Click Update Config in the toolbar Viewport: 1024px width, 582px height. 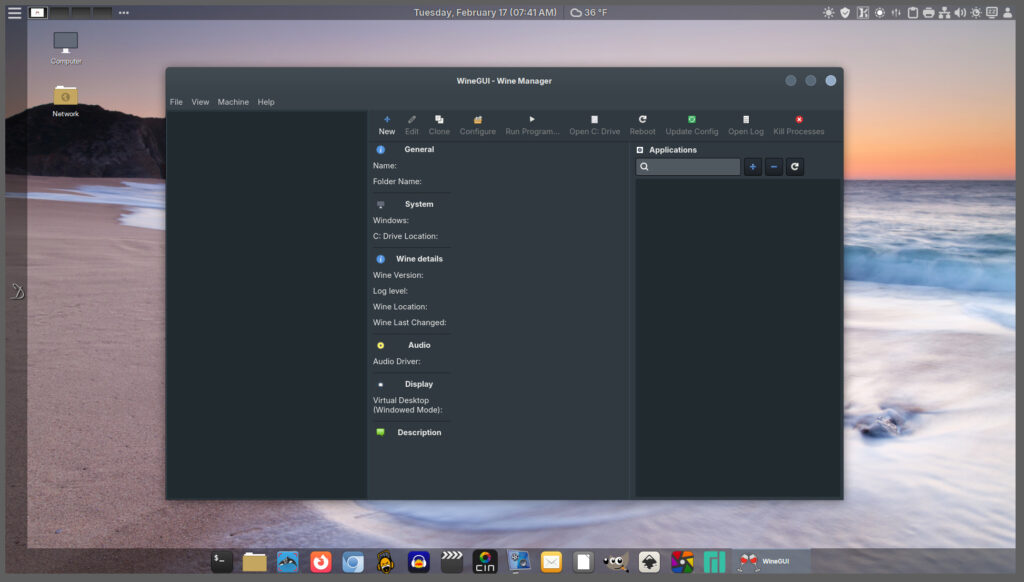[692, 125]
